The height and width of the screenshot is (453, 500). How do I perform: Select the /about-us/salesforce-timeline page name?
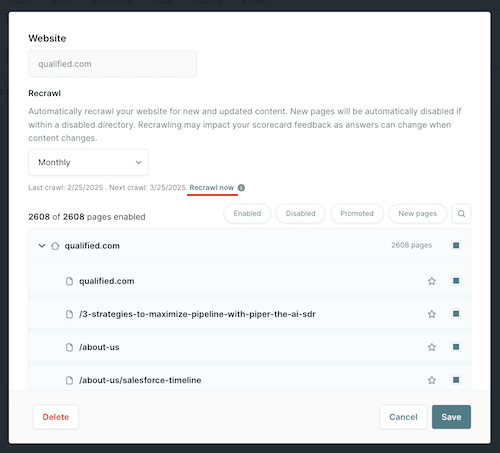coord(140,380)
